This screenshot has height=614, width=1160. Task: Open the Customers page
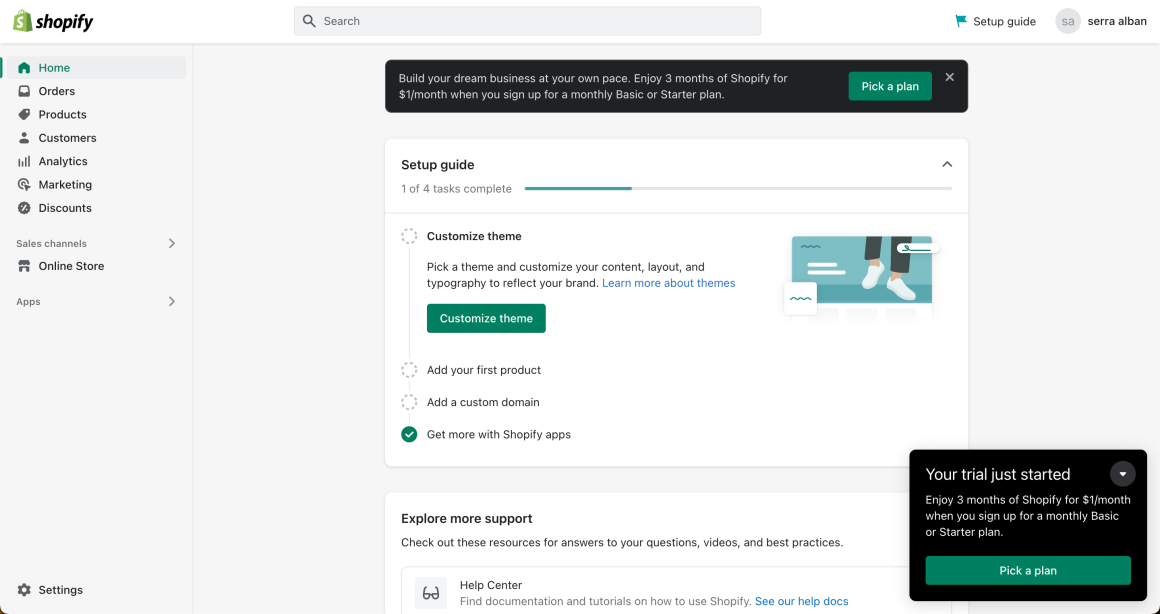66,137
